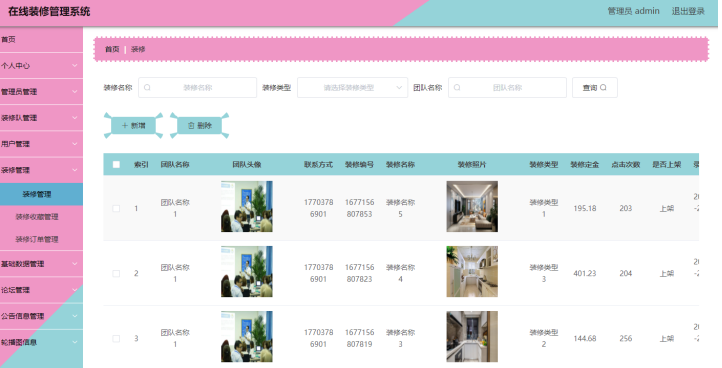Viewport: 722px width, 368px height.
Task: Click the decoration number 1677156807853
Action: pos(359,208)
